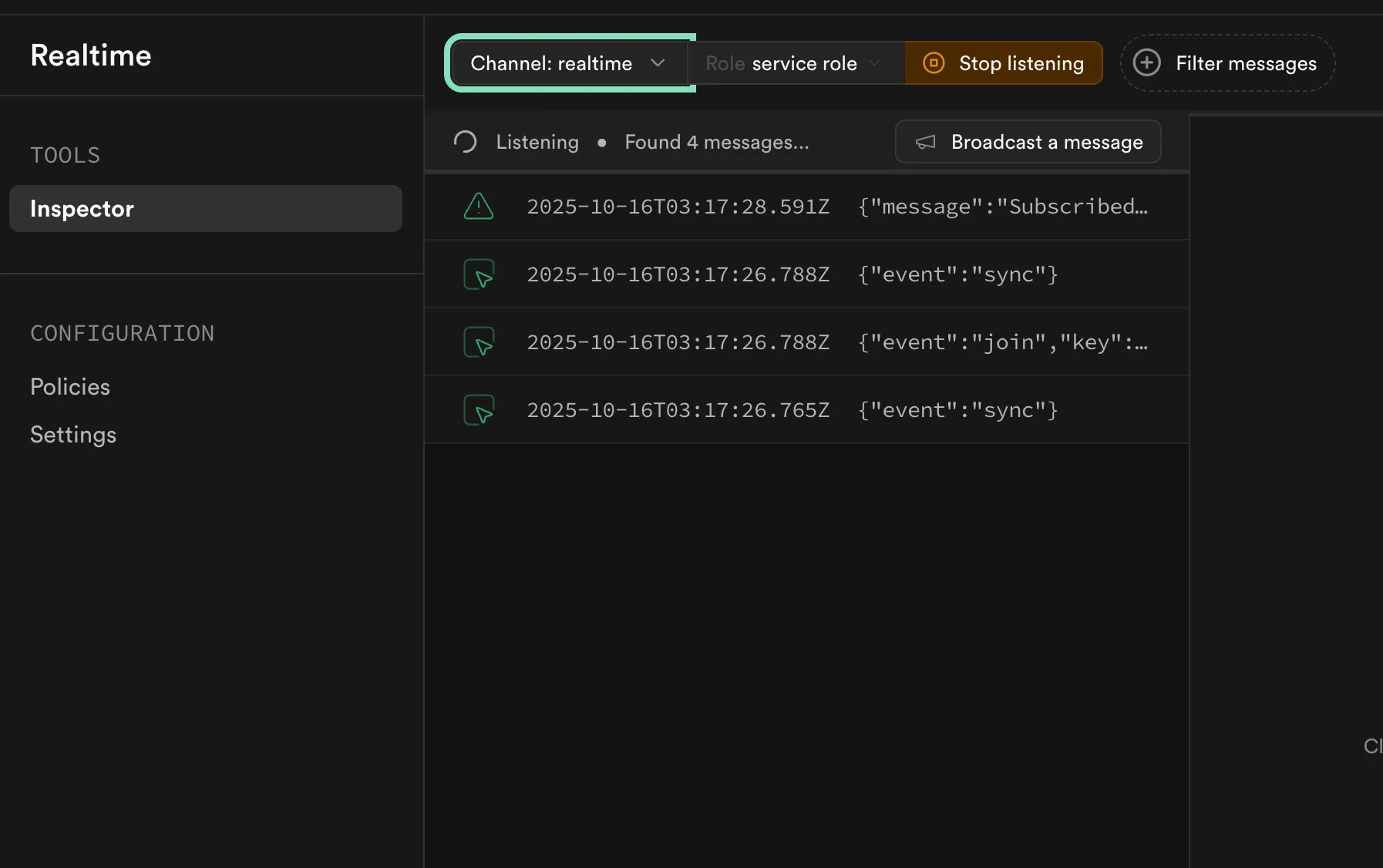Open the Inspector tool in the sidebar
Image resolution: width=1383 pixels, height=868 pixels.
tap(205, 208)
